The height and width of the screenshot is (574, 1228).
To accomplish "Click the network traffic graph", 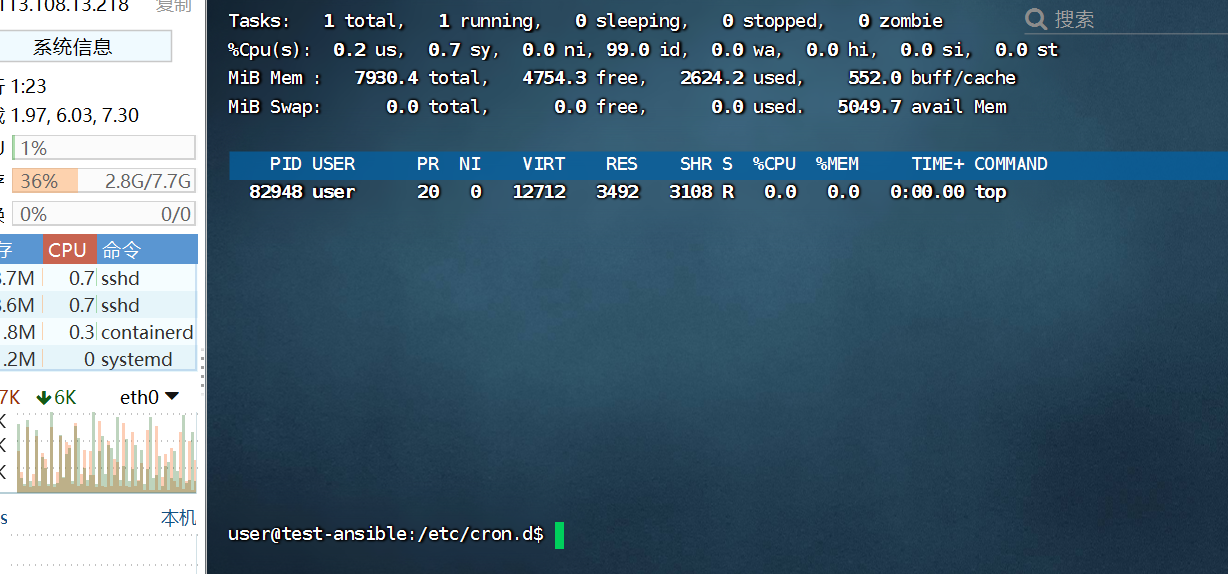I will pos(100,455).
